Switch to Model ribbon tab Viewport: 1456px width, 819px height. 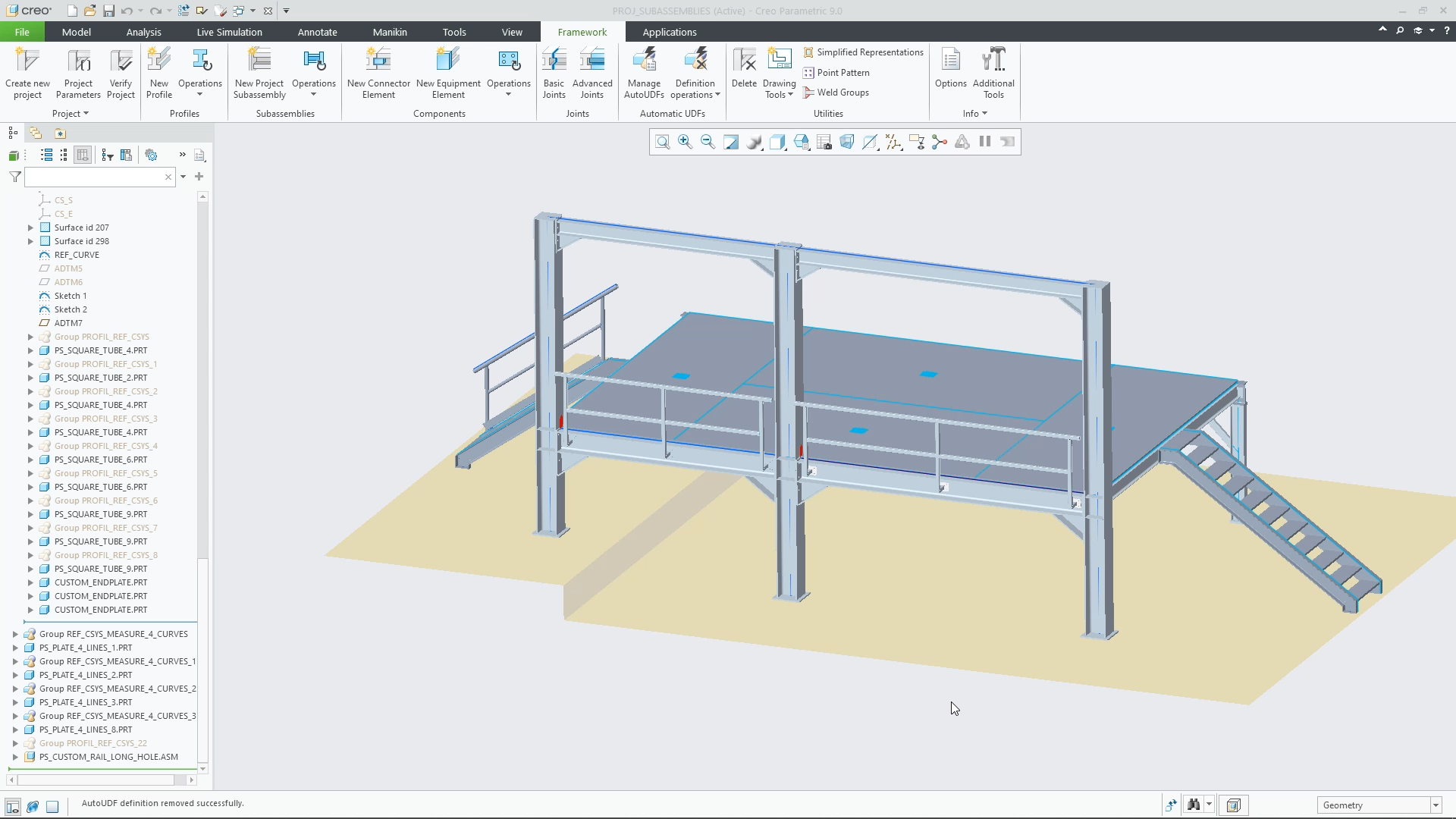pyautogui.click(x=76, y=32)
